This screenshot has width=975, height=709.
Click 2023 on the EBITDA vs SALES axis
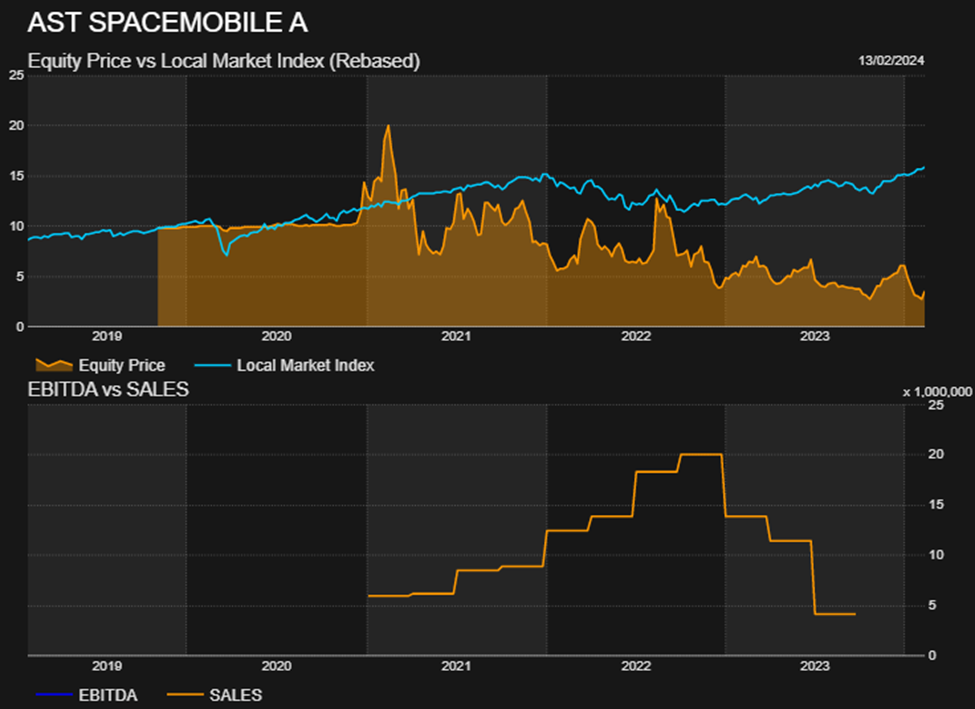[815, 666]
